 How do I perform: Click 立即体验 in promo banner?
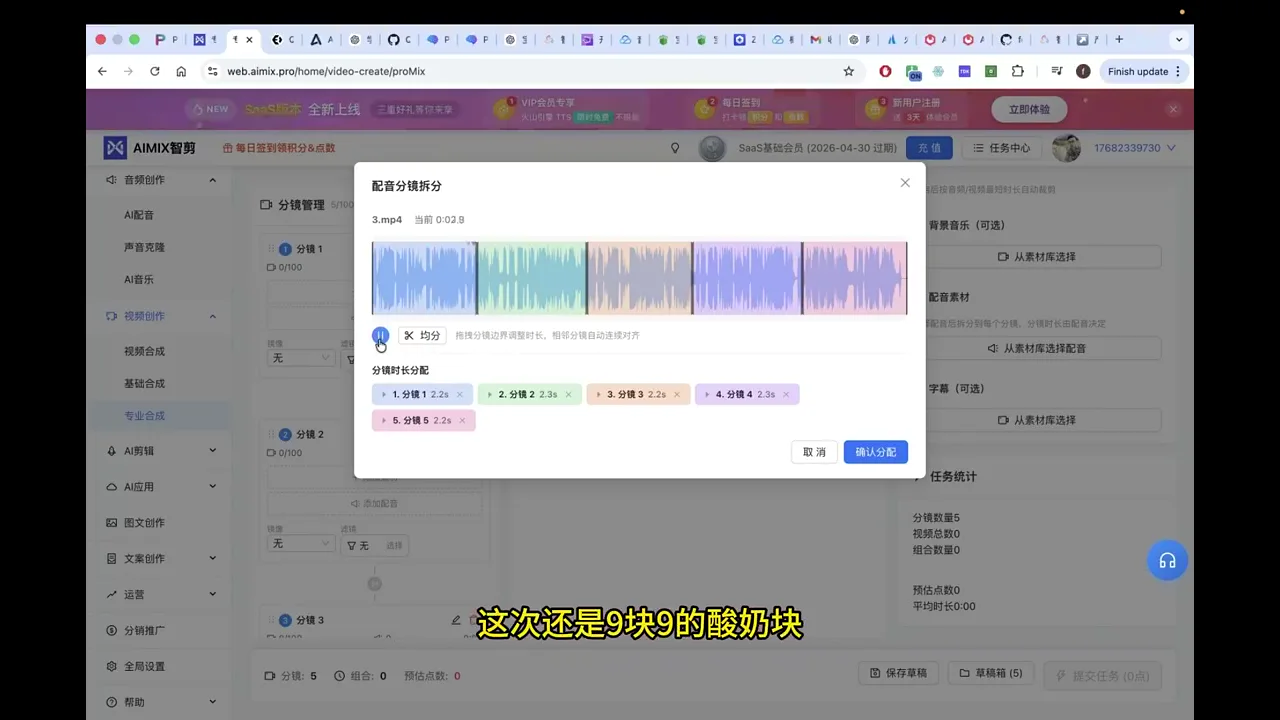point(1029,110)
